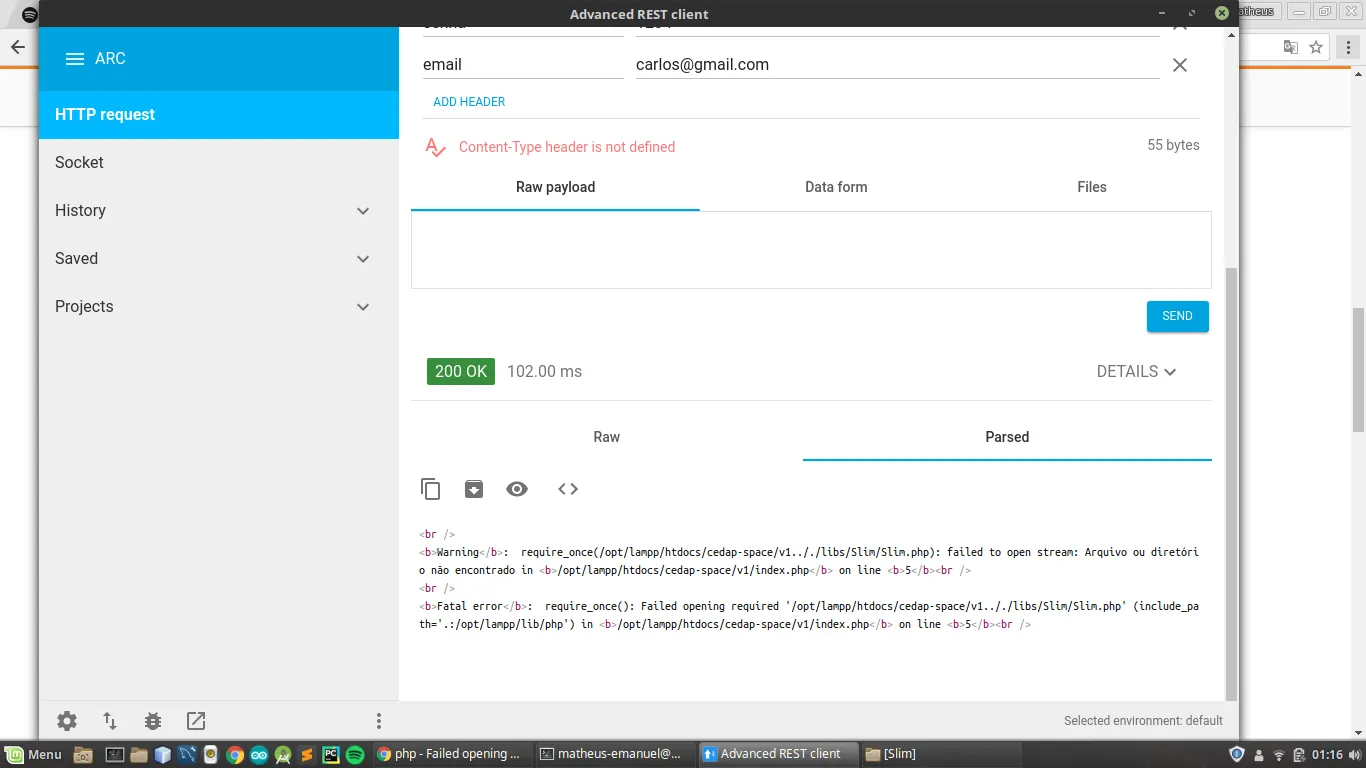Open Google Chrome from taskbar launcher
This screenshot has height=768, width=1366.
tap(235, 755)
